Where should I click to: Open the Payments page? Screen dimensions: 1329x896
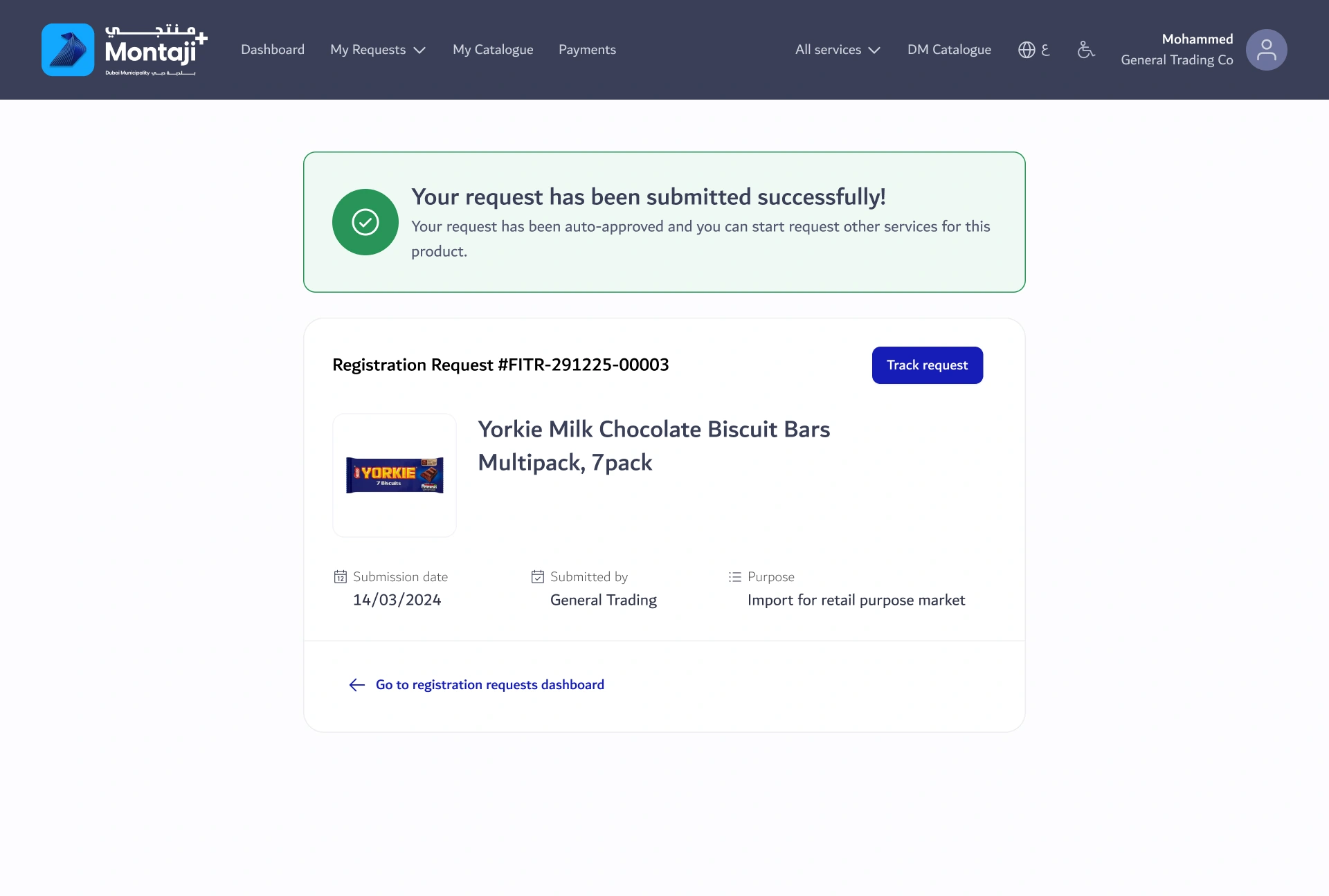587,50
